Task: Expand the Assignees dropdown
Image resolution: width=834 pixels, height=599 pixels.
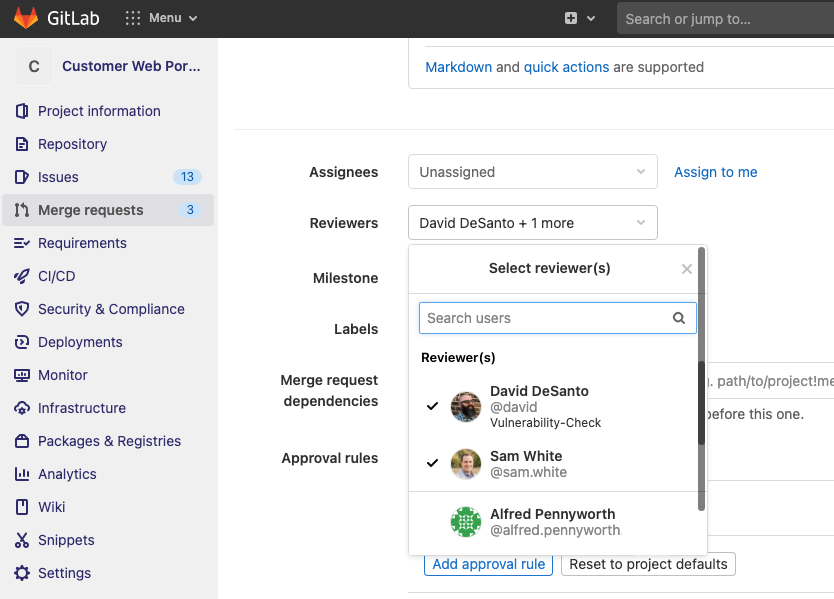Action: pos(532,172)
